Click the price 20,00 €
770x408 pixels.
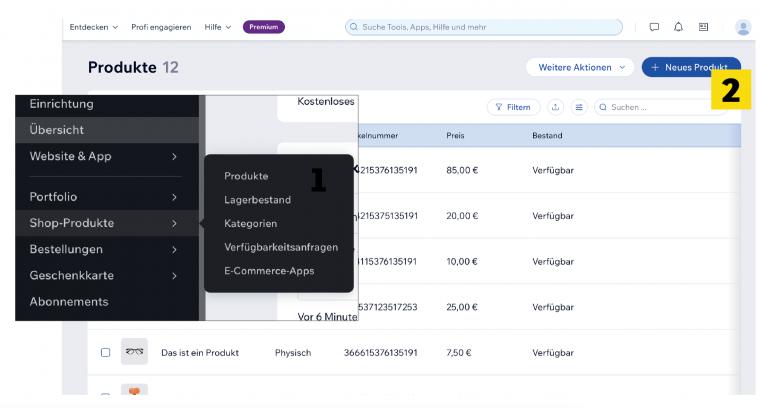coord(462,216)
